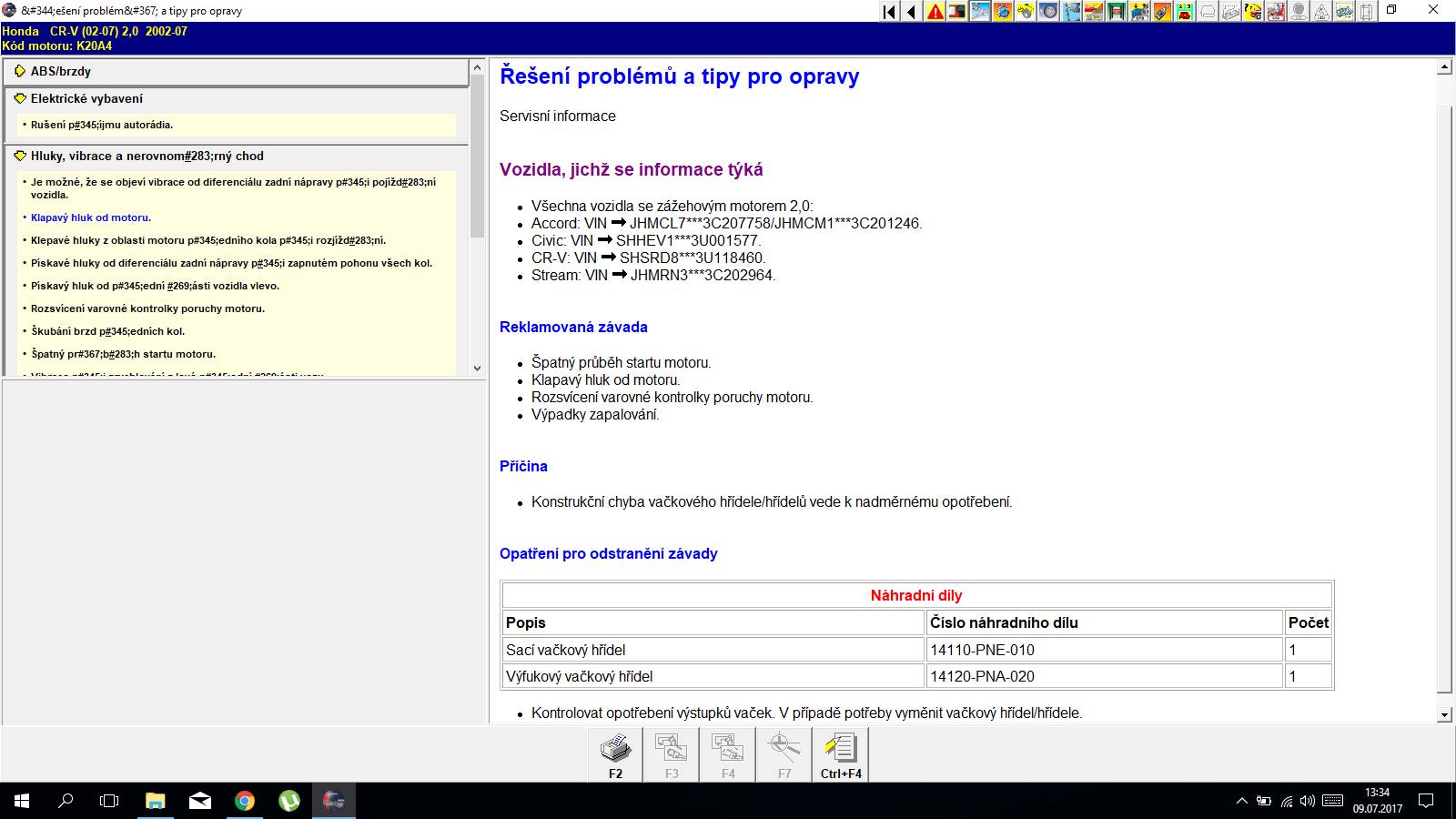Click the left panel scroll-down arrow
The width and height of the screenshot is (1456, 819).
click(x=477, y=369)
